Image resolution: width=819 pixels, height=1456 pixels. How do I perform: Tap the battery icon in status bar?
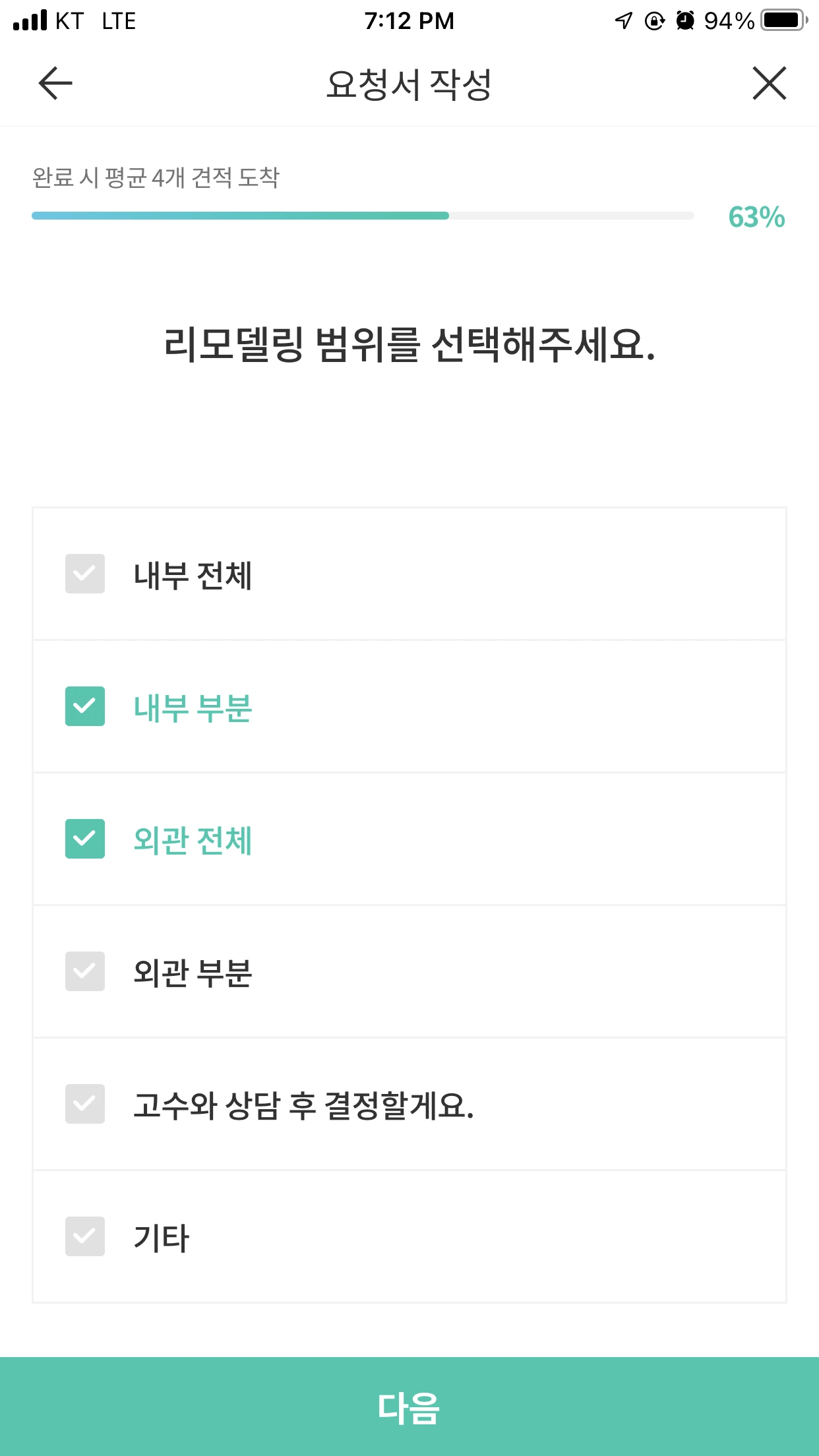pos(784,20)
